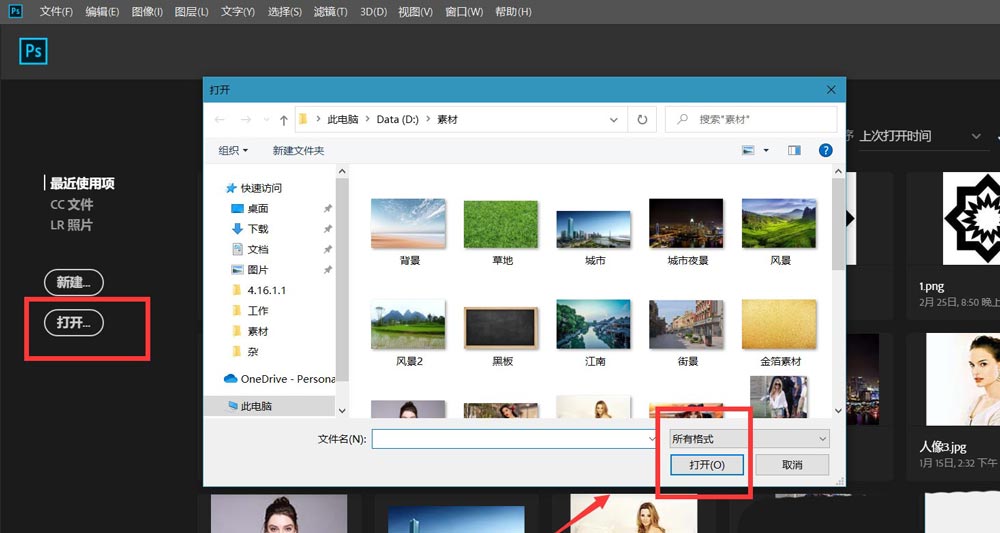This screenshot has height=533, width=1000.
Task: Click the 打开... button on home screen
Action: 74,323
